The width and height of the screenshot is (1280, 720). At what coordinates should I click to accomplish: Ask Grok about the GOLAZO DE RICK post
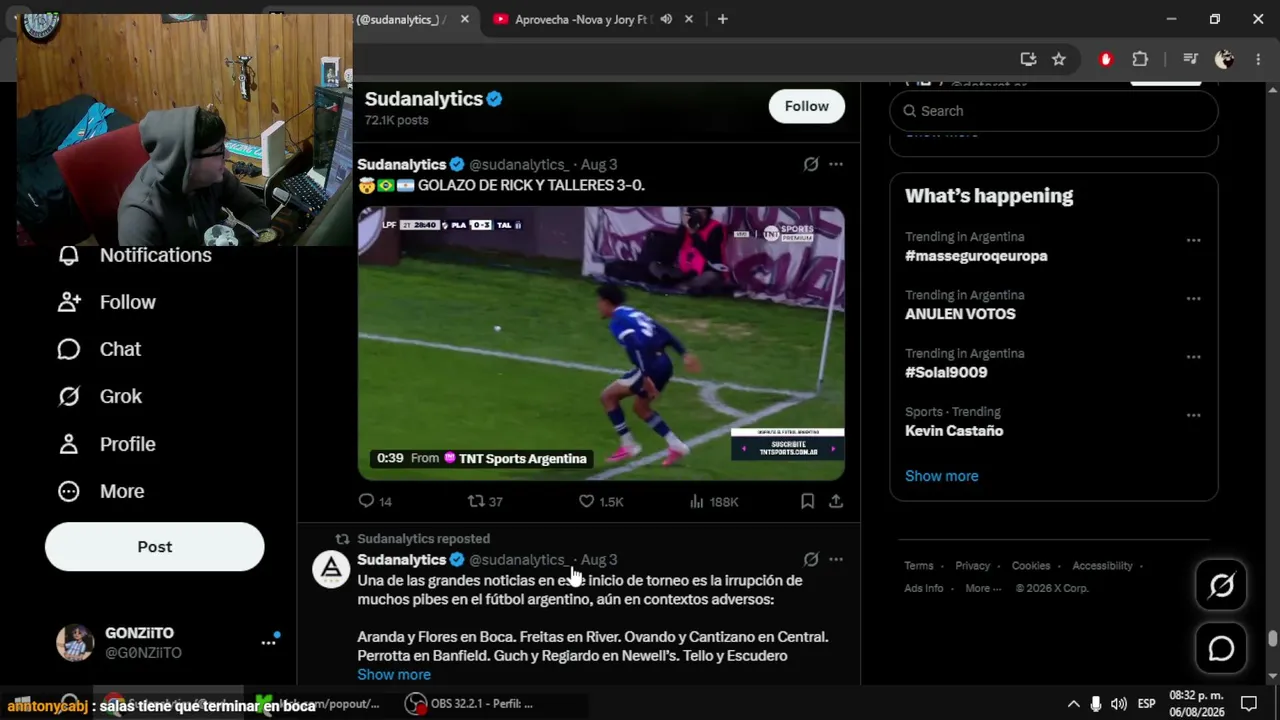pyautogui.click(x=811, y=164)
